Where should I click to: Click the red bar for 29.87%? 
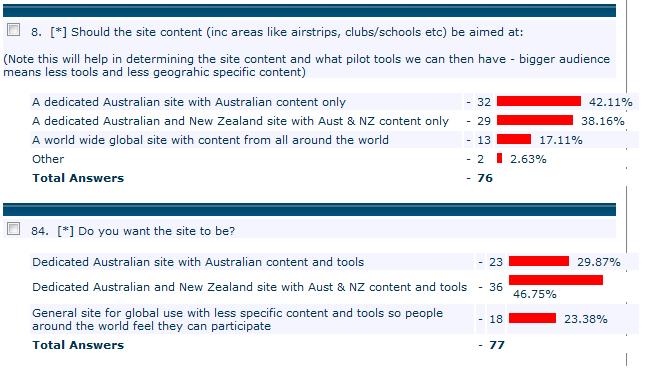point(539,261)
